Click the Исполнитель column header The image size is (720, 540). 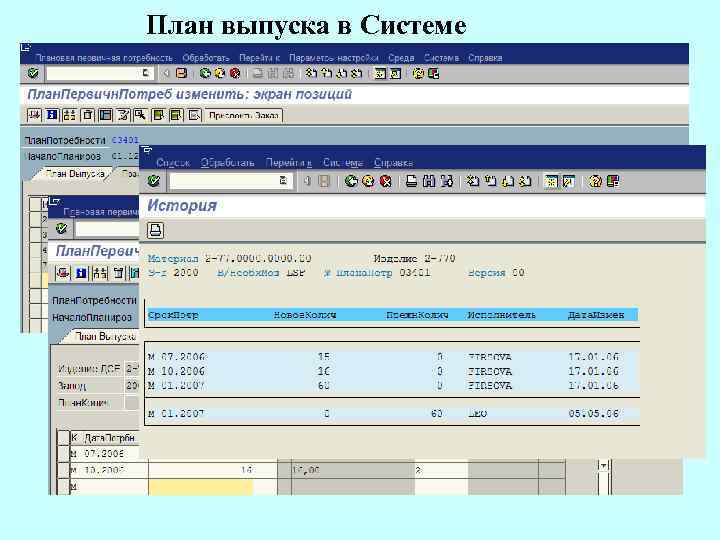[x=501, y=315]
